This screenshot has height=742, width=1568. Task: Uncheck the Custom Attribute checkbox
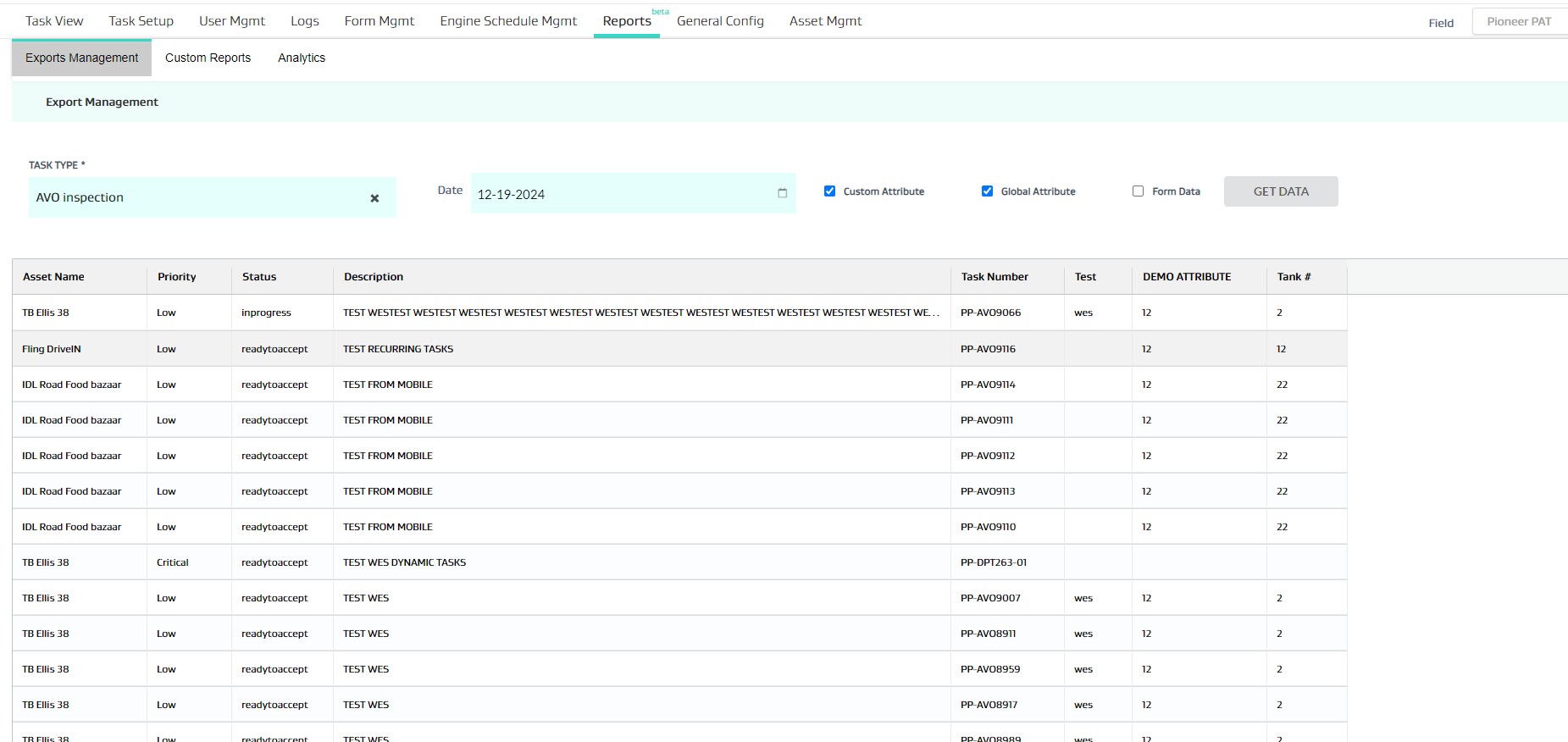coord(829,191)
